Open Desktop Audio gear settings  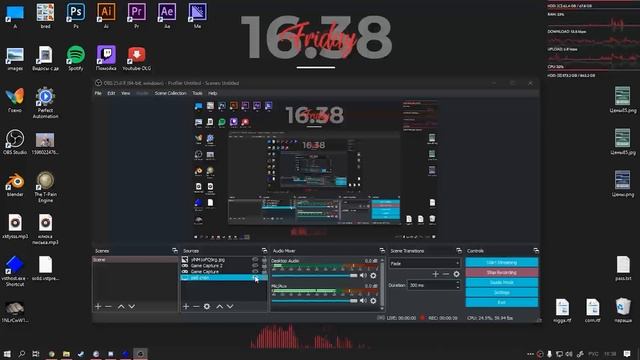pos(373,276)
